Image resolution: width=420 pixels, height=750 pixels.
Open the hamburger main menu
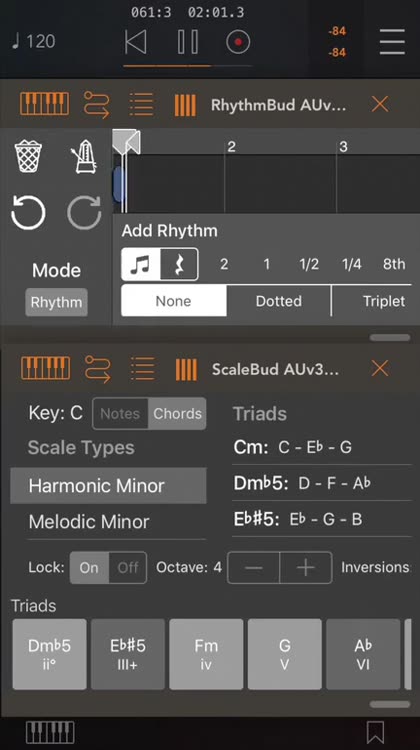tap(392, 42)
